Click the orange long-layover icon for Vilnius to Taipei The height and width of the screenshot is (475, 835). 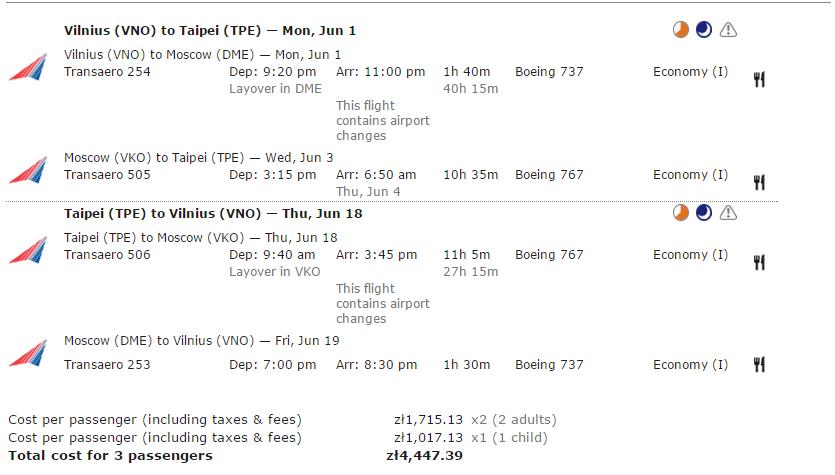(x=681, y=30)
